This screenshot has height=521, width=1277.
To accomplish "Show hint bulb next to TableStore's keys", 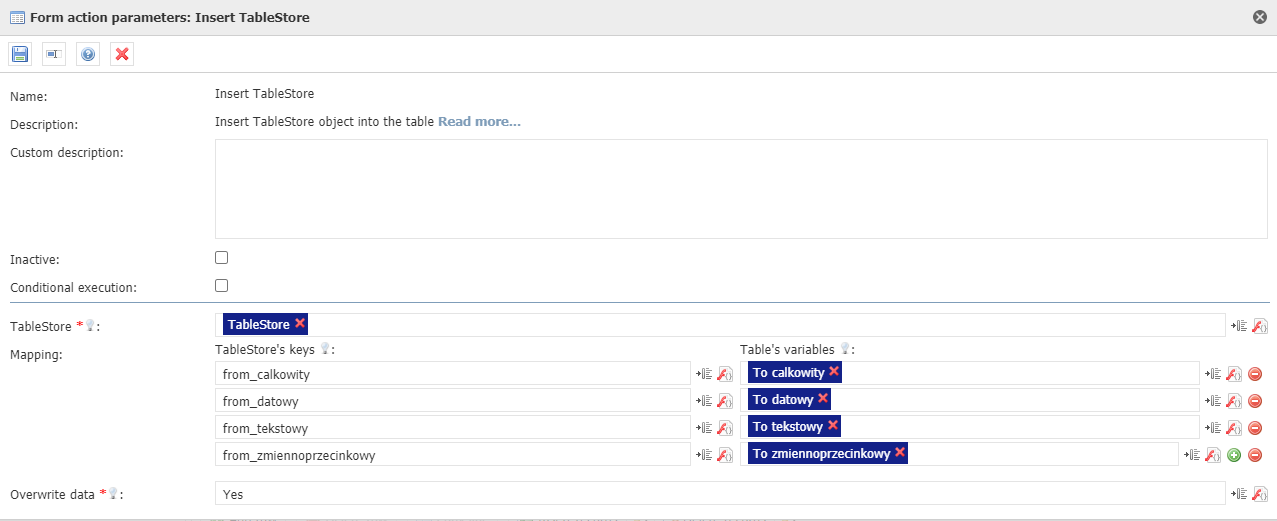I will [x=325, y=349].
